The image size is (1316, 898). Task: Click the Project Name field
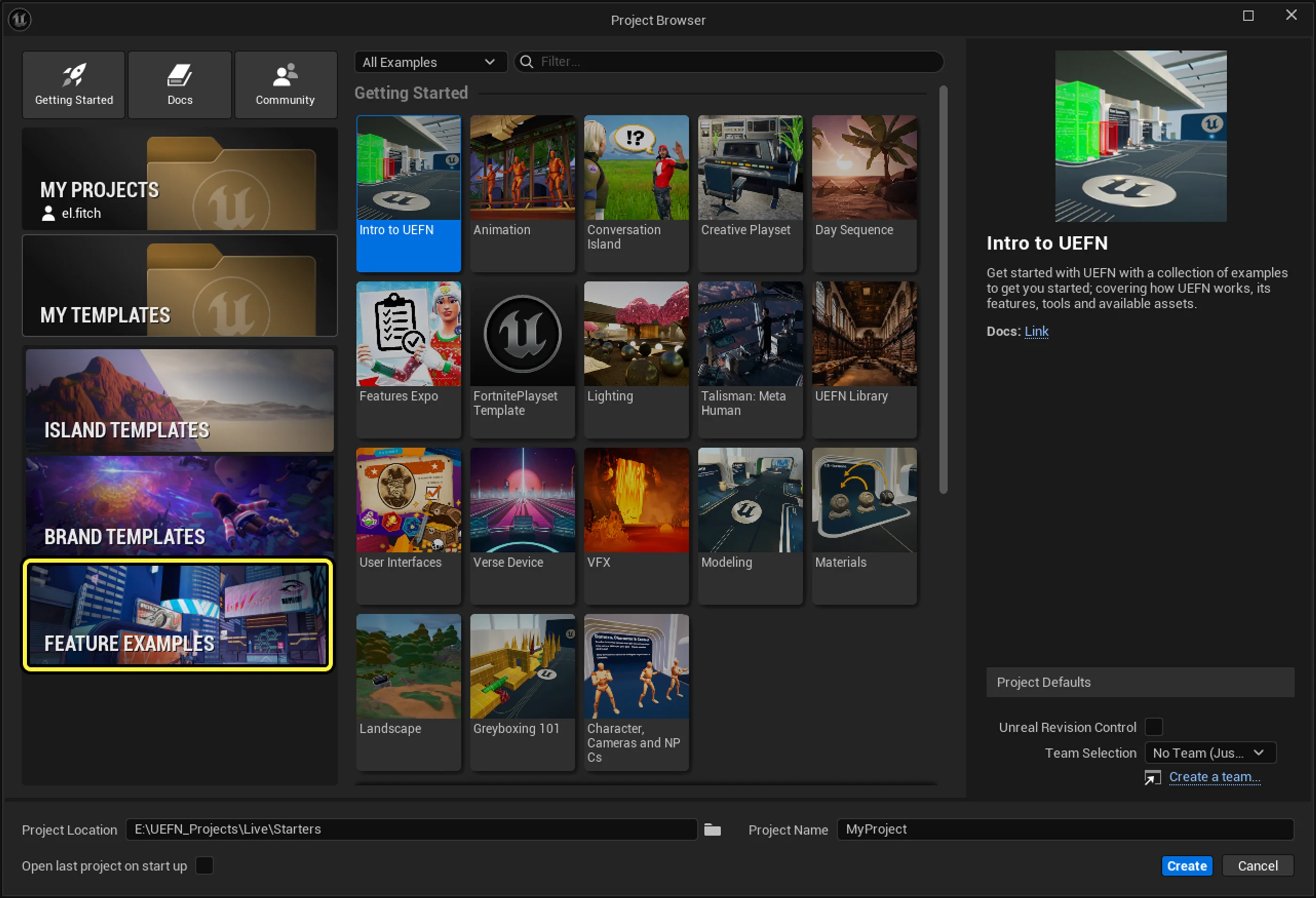point(1065,829)
